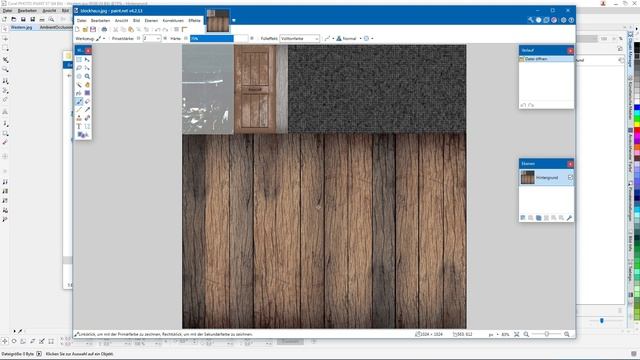
Task: Open the Bearbeiten menu in paint.net
Action: 100,20
